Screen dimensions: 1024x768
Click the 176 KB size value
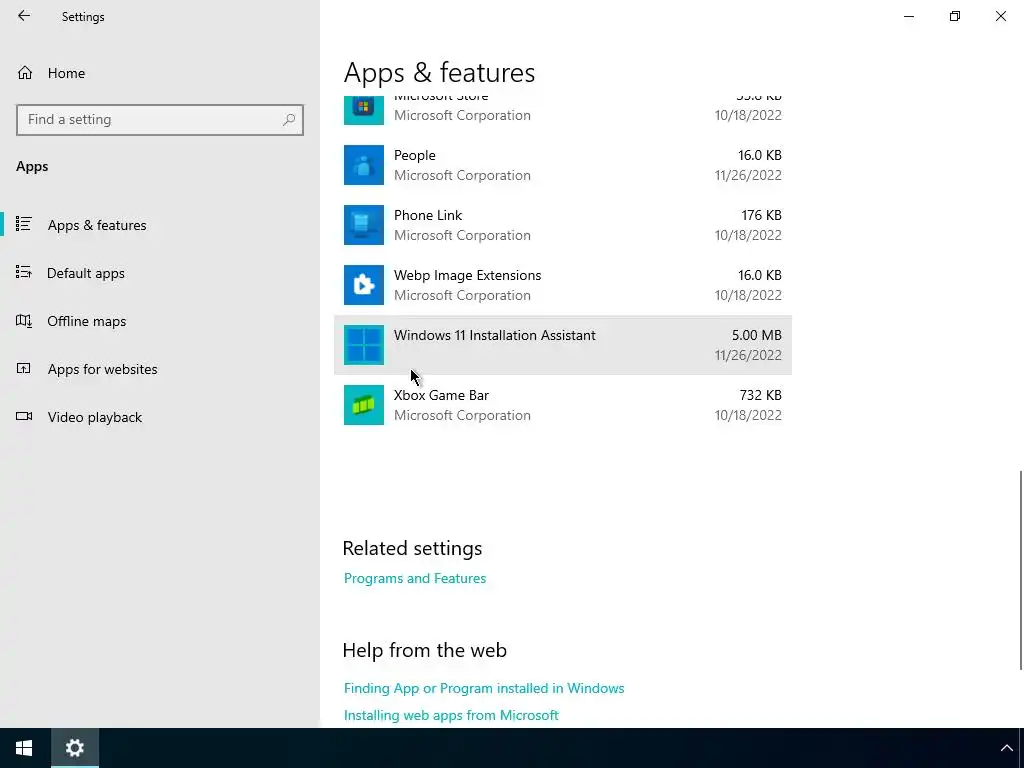761,216
